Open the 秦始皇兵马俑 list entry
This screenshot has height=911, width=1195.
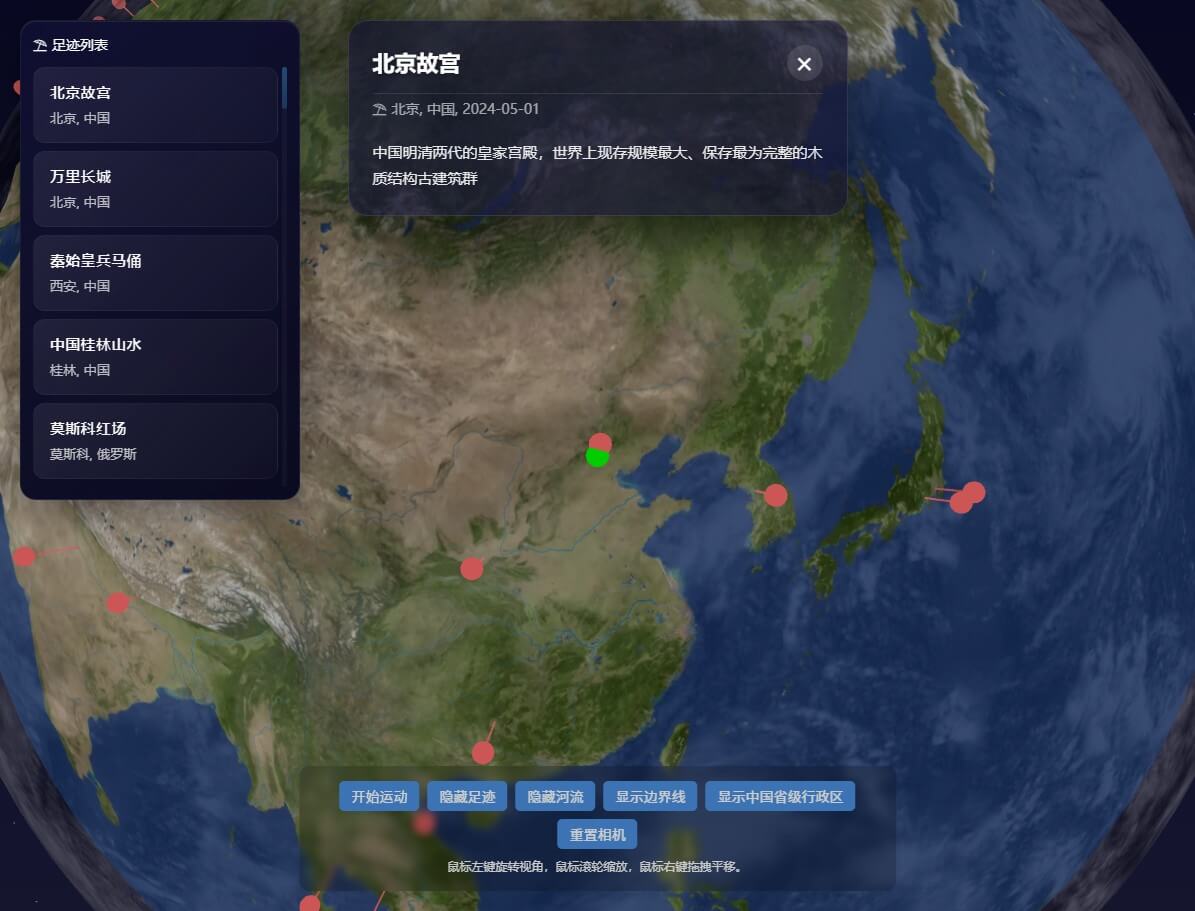click(155, 272)
